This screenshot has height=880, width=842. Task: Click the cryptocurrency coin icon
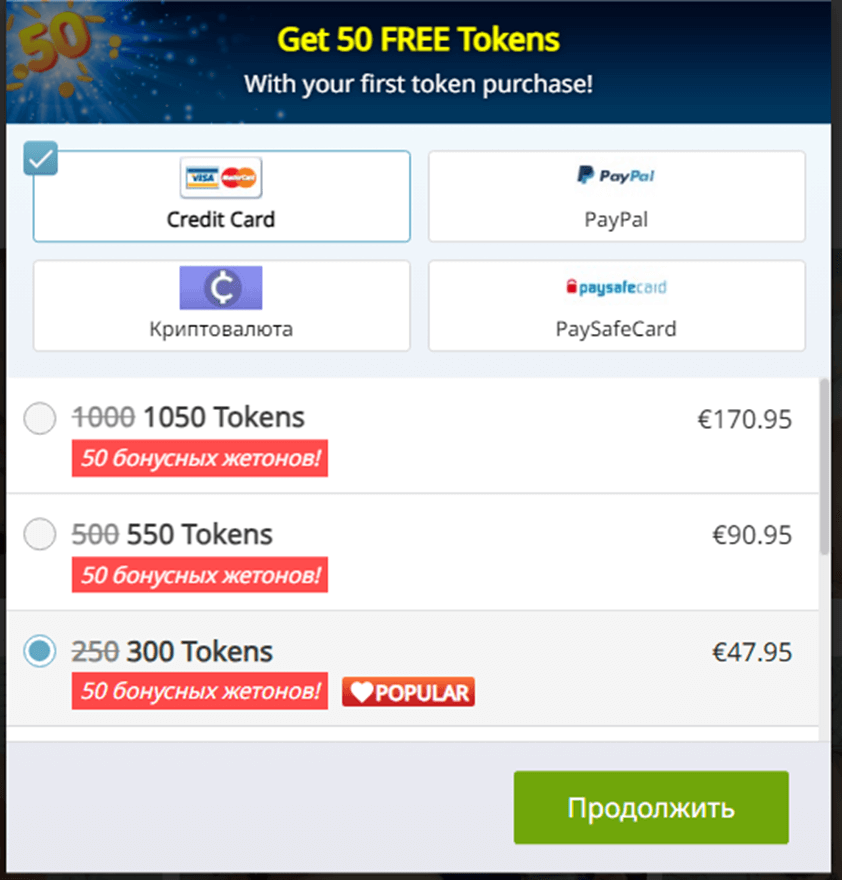[x=221, y=288]
